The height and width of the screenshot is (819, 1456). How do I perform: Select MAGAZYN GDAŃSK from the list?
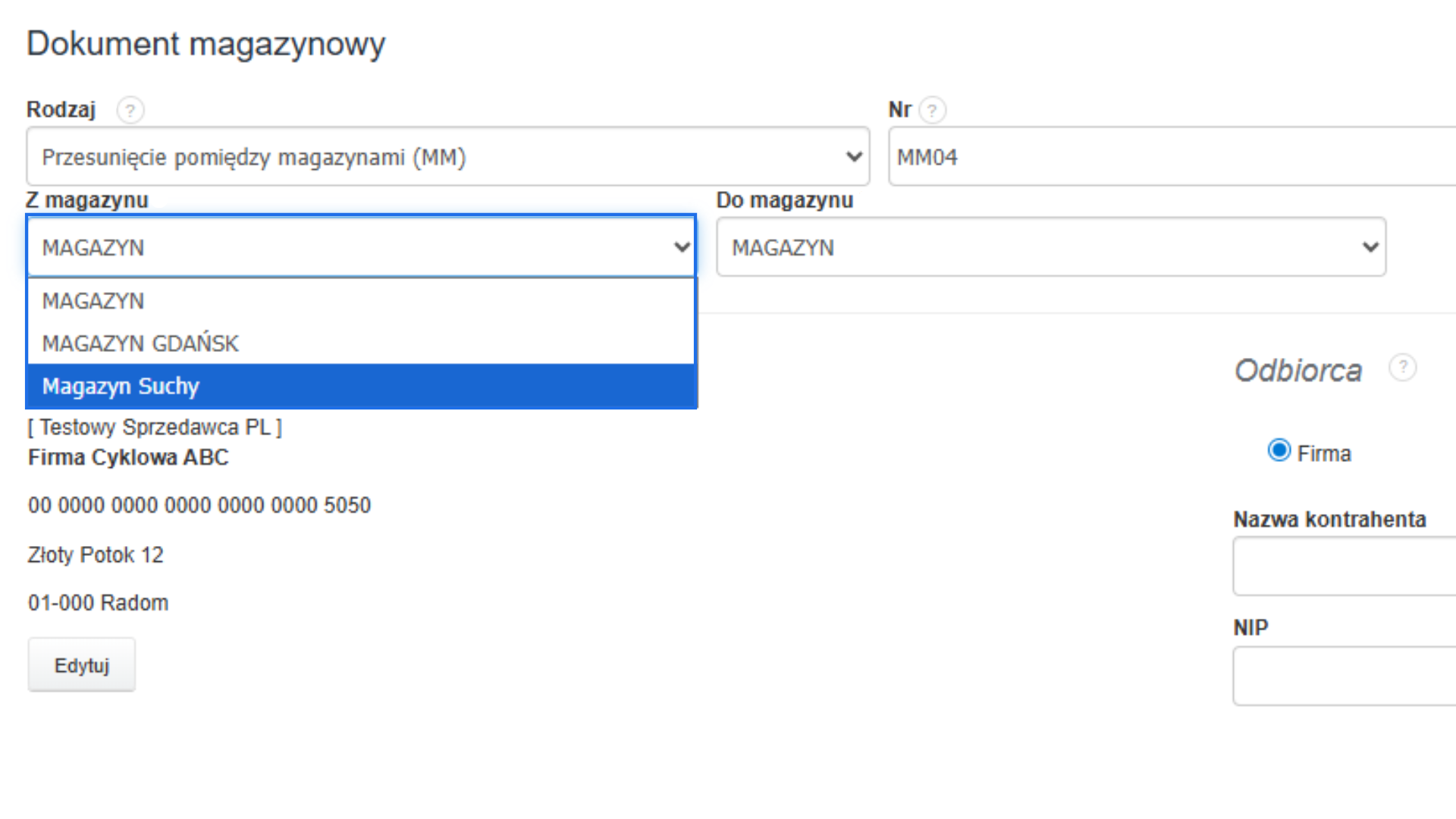coord(140,344)
